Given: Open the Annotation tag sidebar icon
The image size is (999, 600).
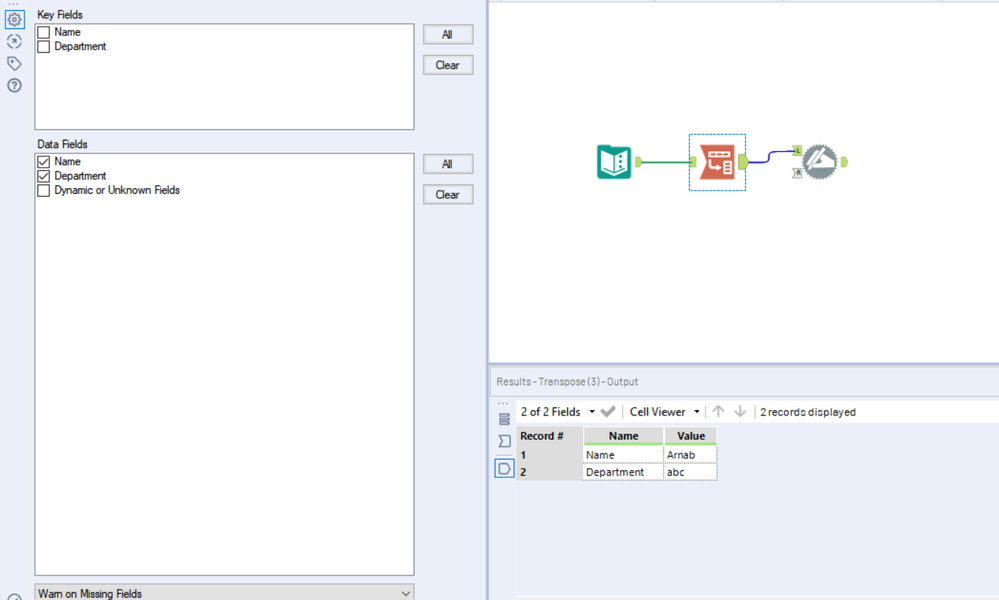Looking at the screenshot, I should click(14, 63).
